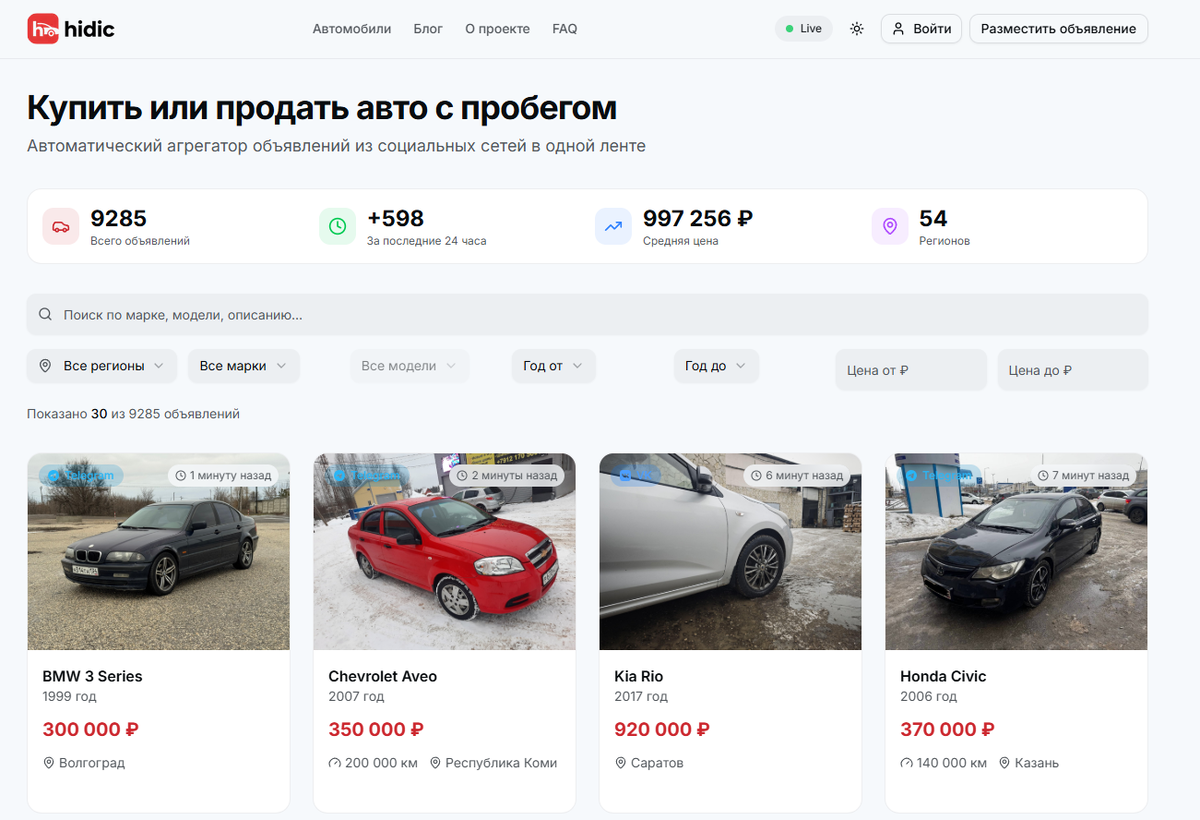Focus the search by brand, model field

point(588,314)
